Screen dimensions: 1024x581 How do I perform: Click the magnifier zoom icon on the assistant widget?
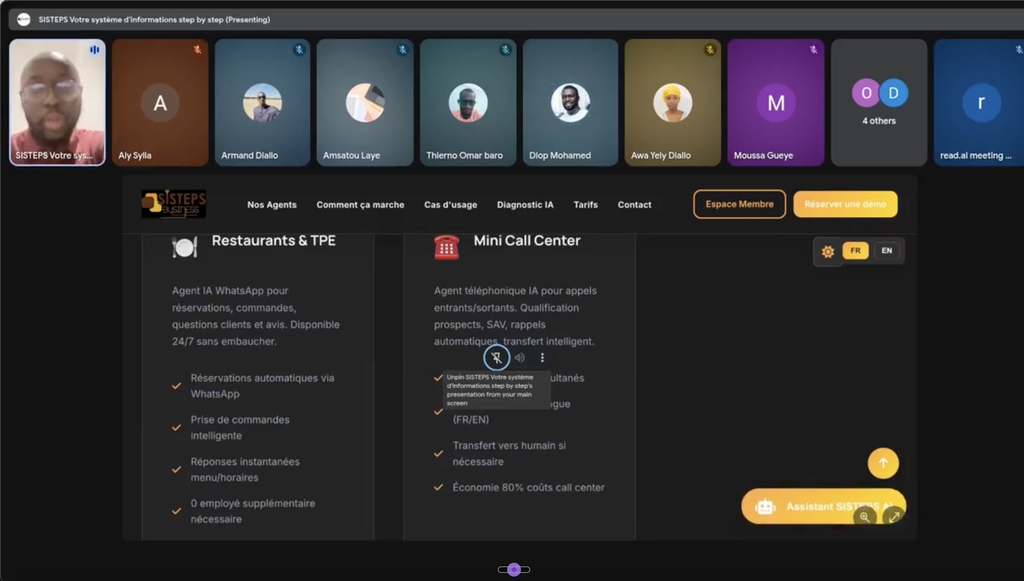[x=864, y=519]
